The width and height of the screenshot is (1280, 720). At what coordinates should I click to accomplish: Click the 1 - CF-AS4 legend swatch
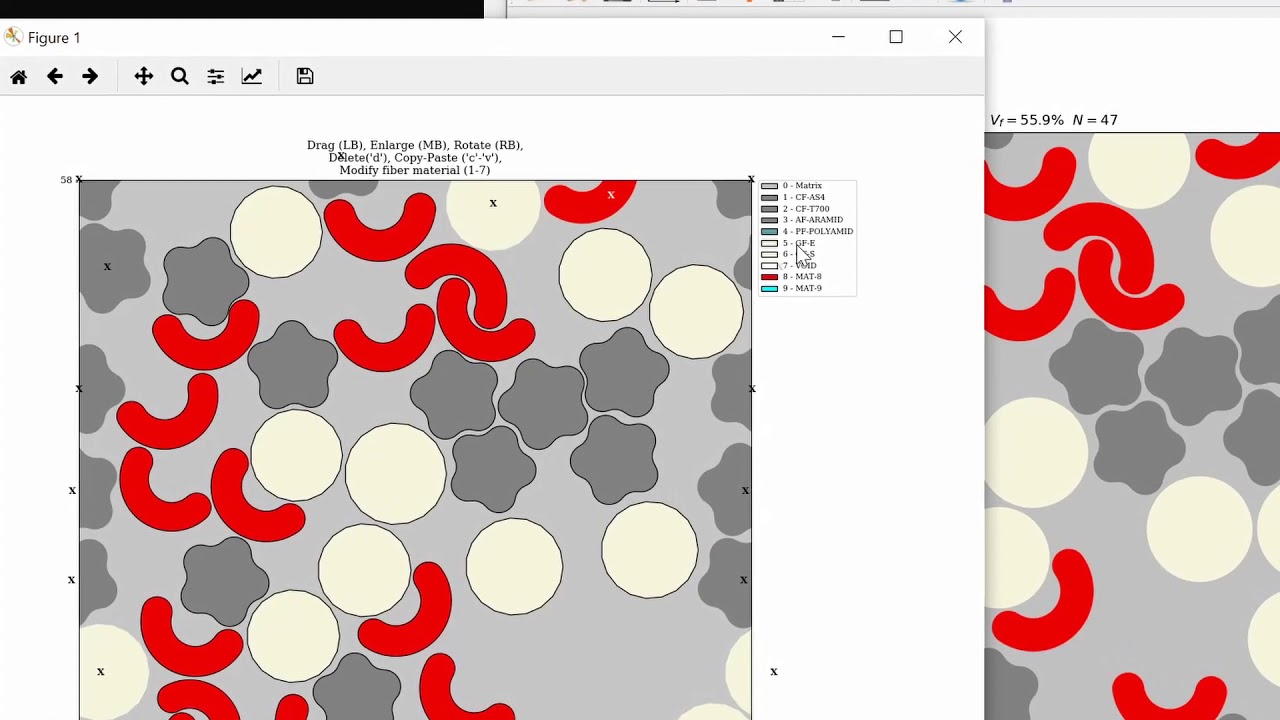769,197
